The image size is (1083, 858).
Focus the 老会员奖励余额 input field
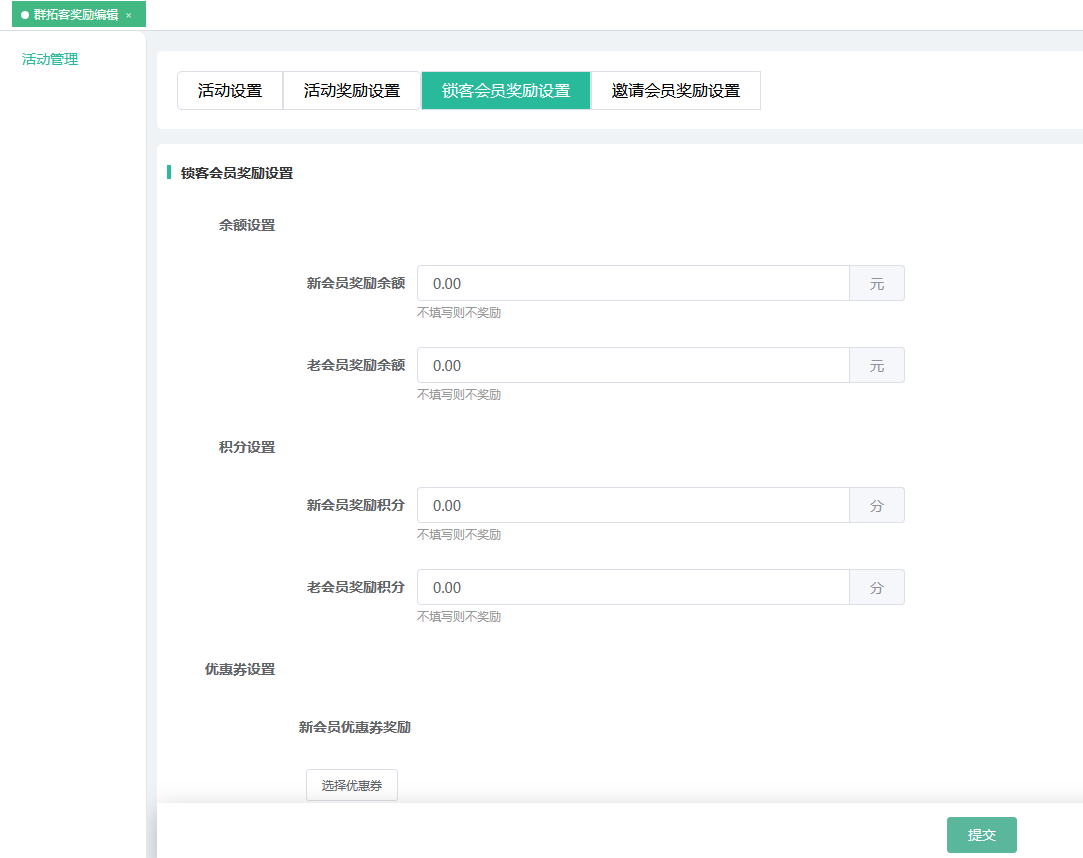[x=633, y=366]
